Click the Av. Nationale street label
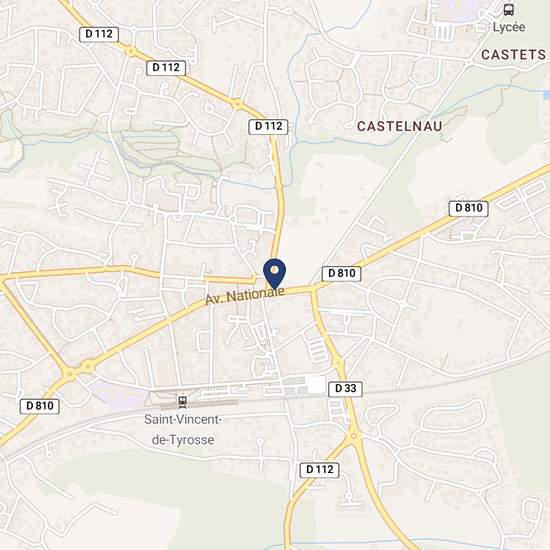This screenshot has height=550, width=550. pos(245,296)
